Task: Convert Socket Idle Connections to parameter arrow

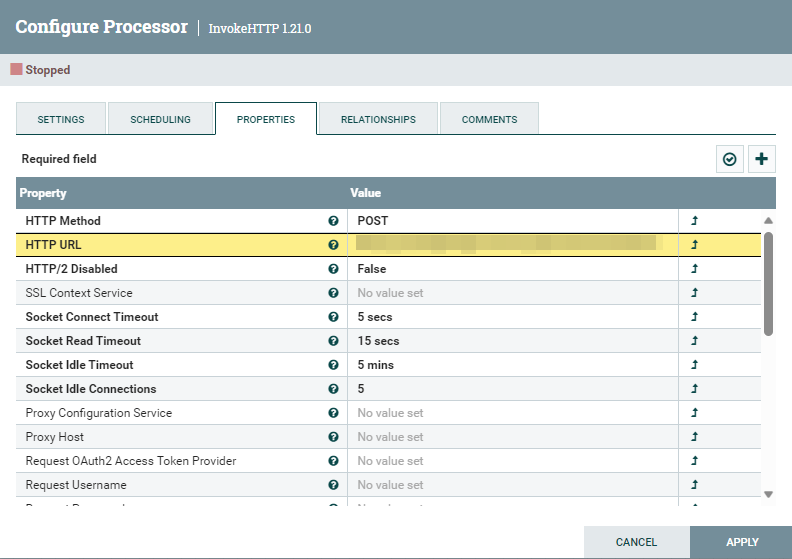Action: [695, 389]
